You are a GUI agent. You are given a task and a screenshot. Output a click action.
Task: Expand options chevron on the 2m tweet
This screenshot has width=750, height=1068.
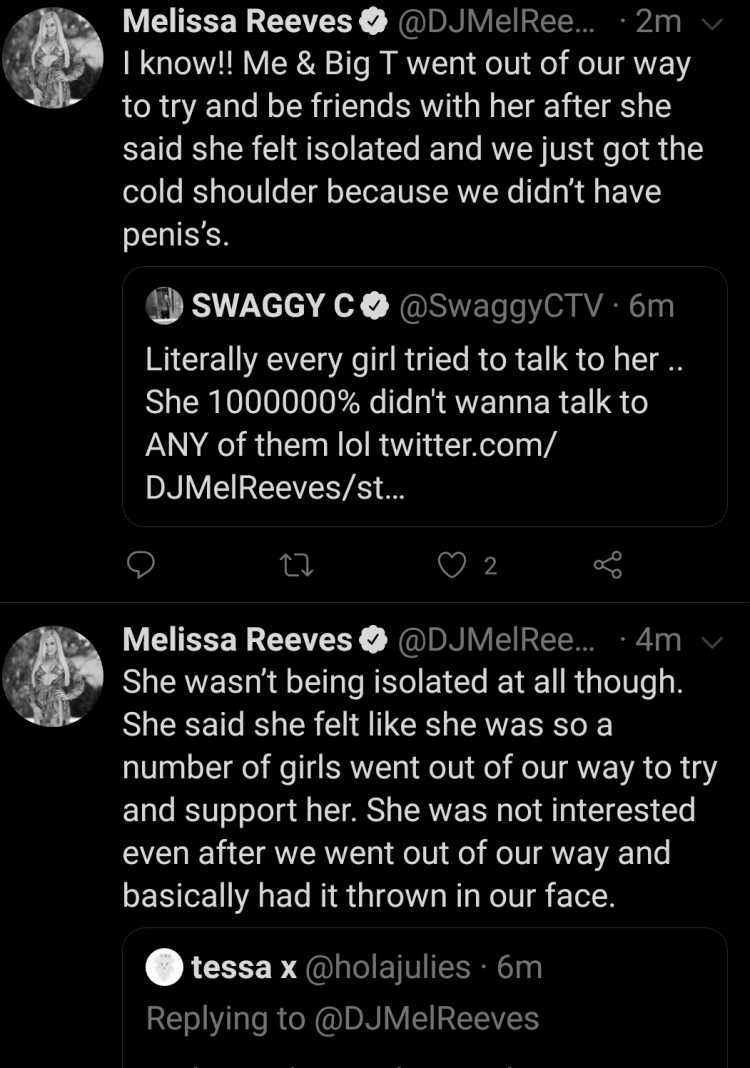point(712,25)
